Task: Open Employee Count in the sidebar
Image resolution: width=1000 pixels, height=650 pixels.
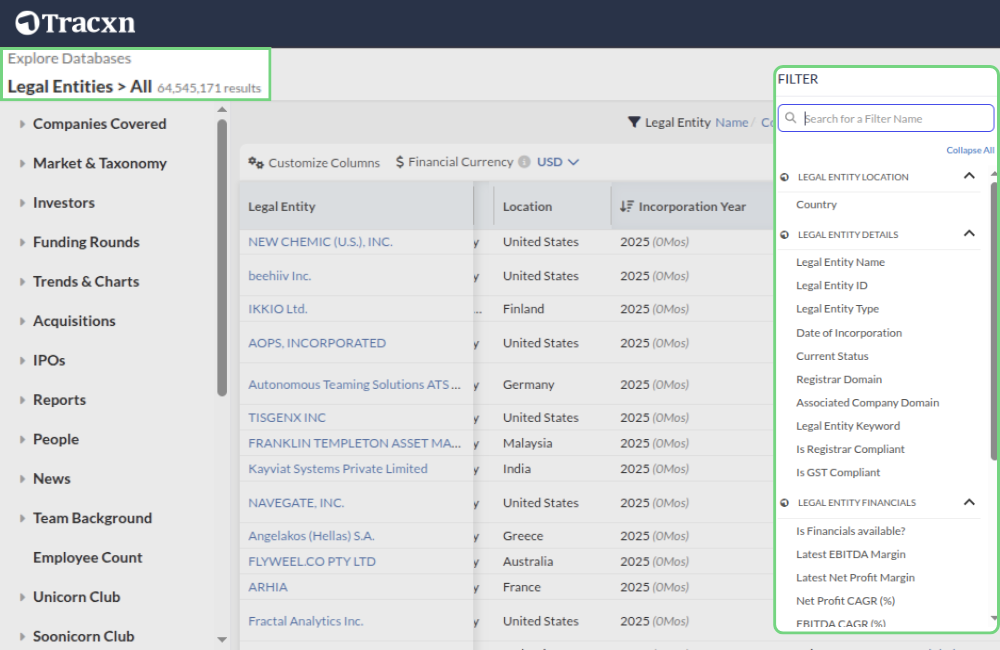Action: pyautogui.click(x=87, y=558)
